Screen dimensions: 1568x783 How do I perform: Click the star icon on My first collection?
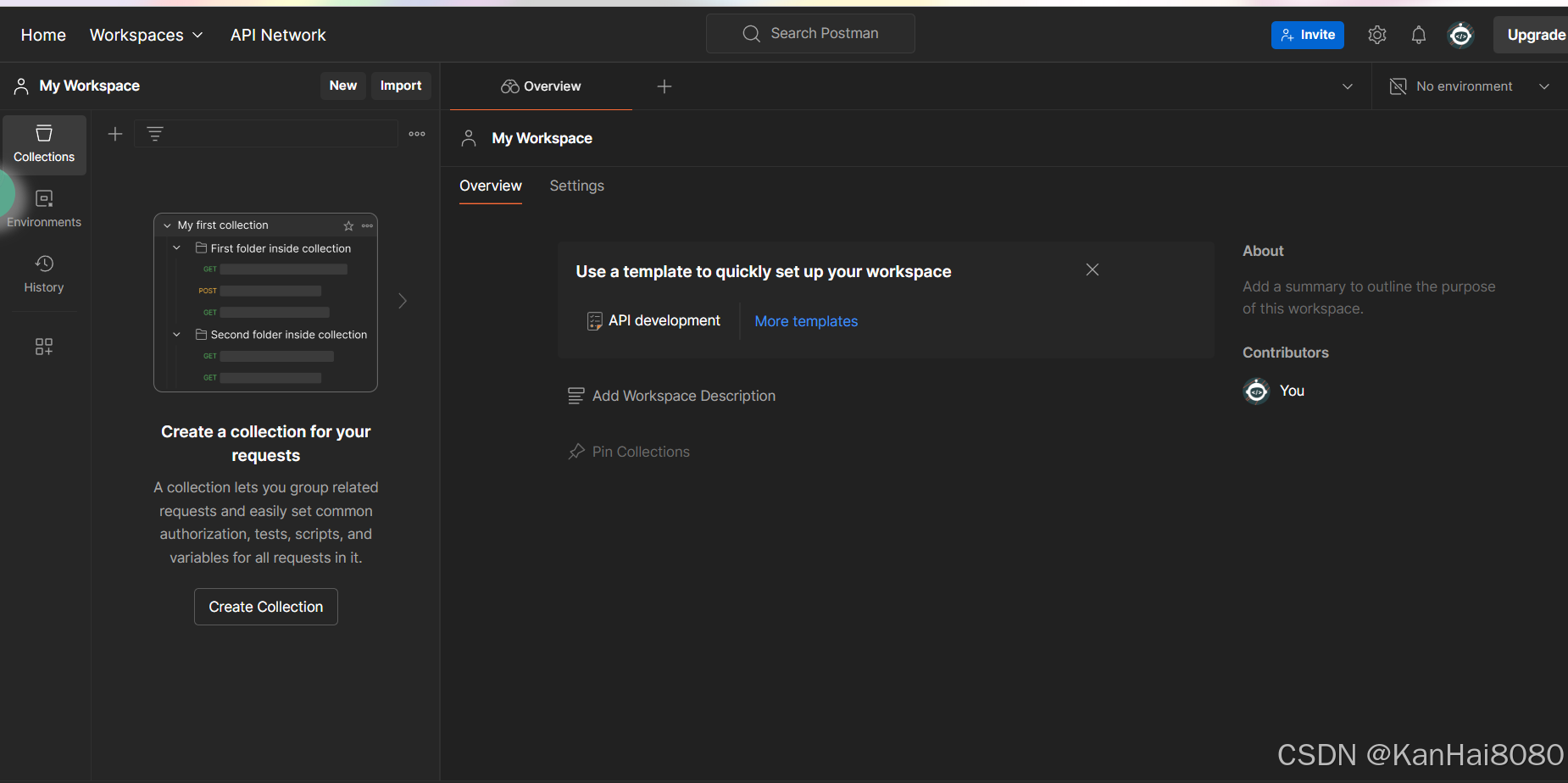coord(348,225)
